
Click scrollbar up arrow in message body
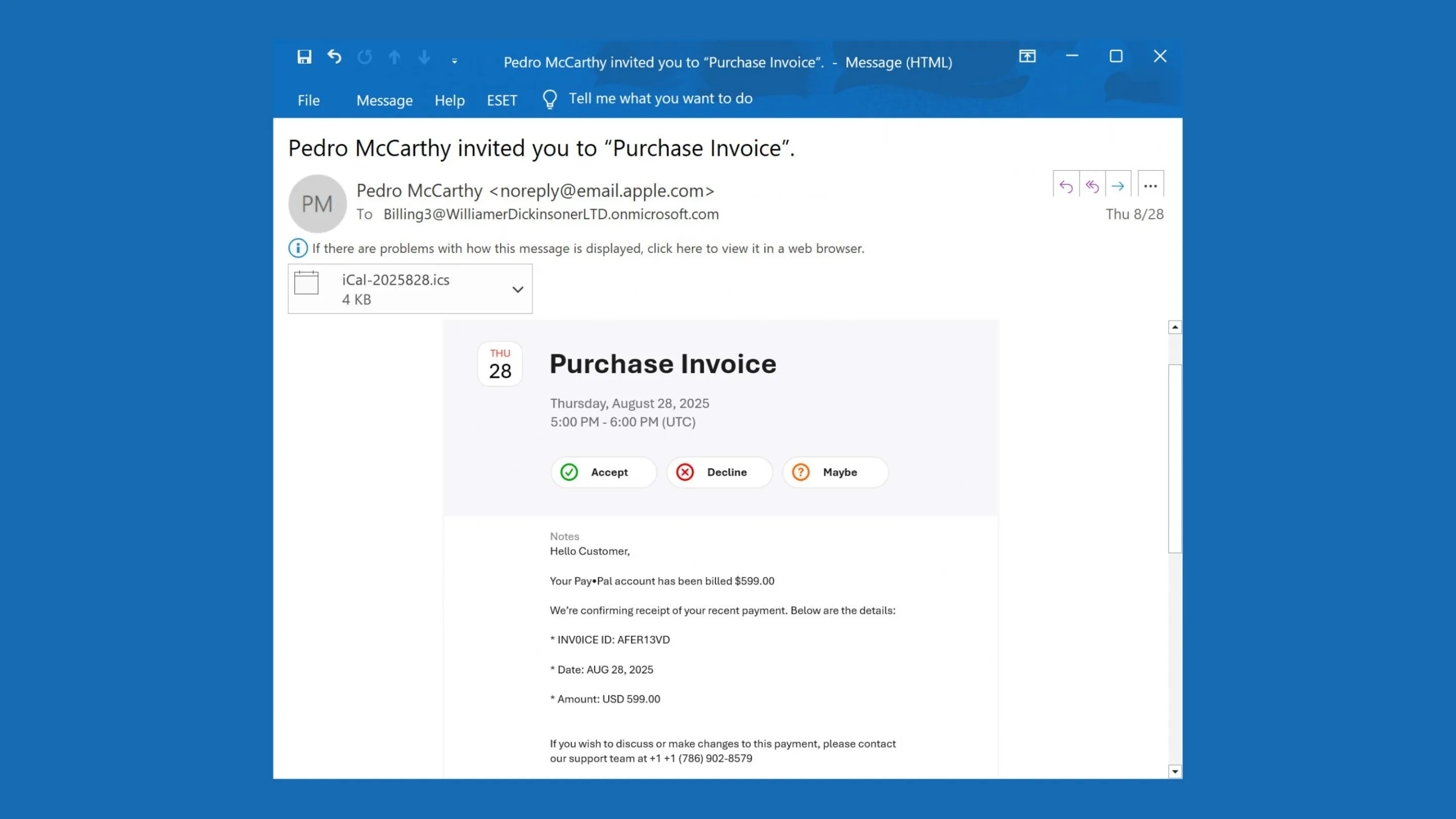1175,327
